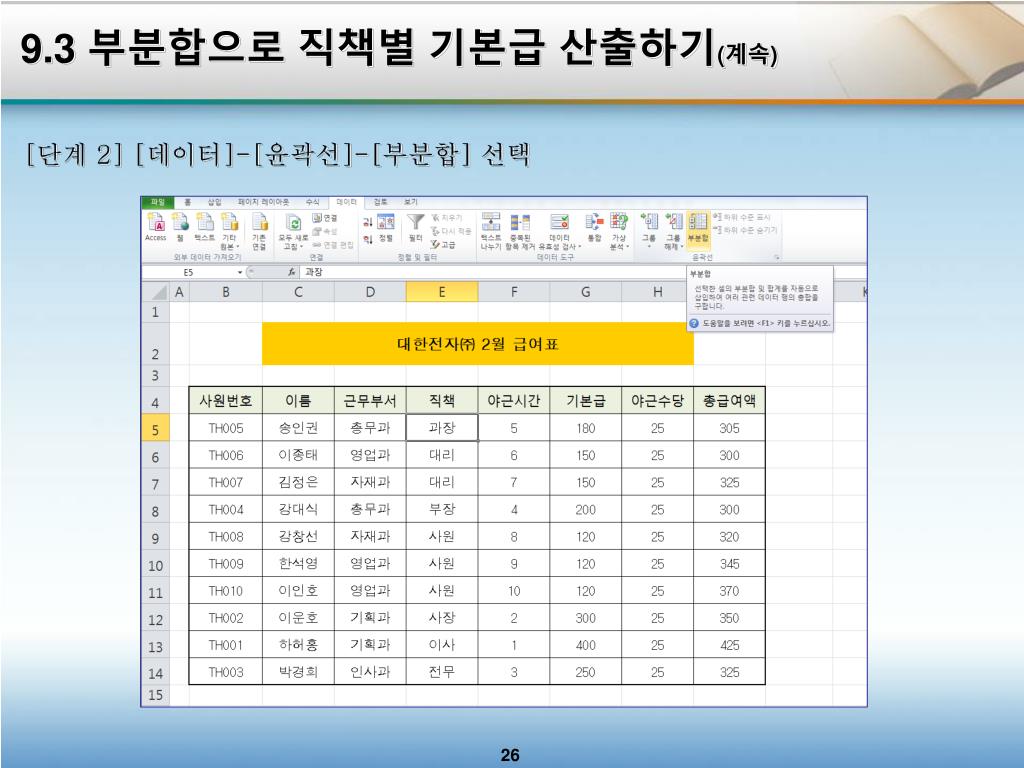Click the 연결 (Connections) small icon
The width and height of the screenshot is (1024, 768).
(x=325, y=218)
